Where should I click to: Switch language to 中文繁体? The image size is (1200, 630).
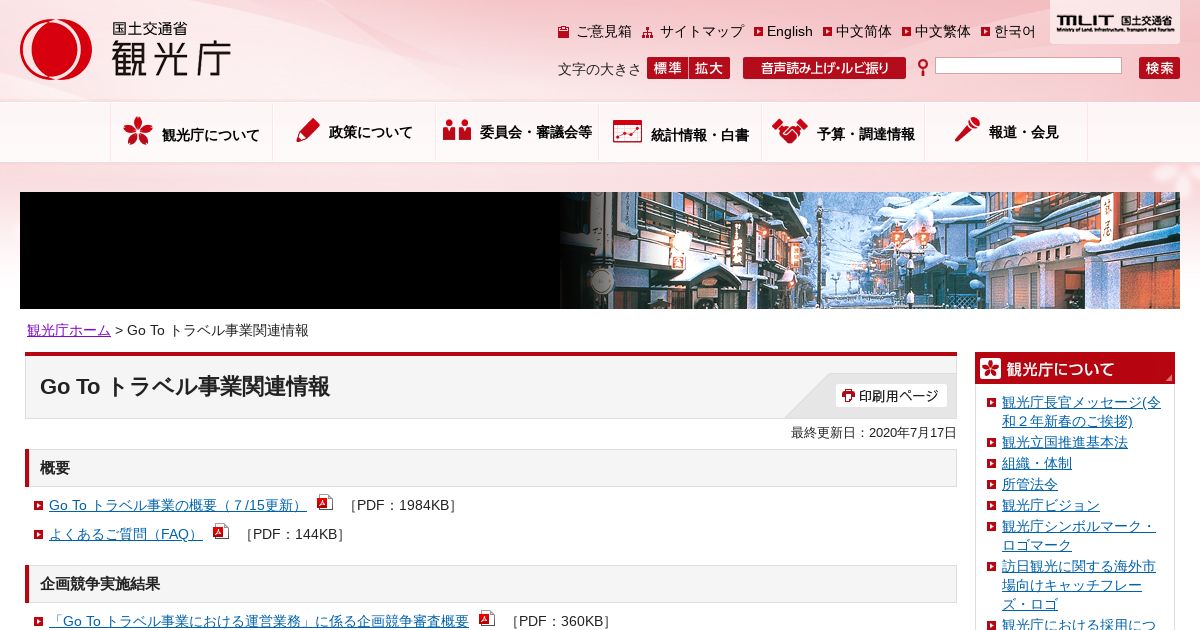pos(943,32)
